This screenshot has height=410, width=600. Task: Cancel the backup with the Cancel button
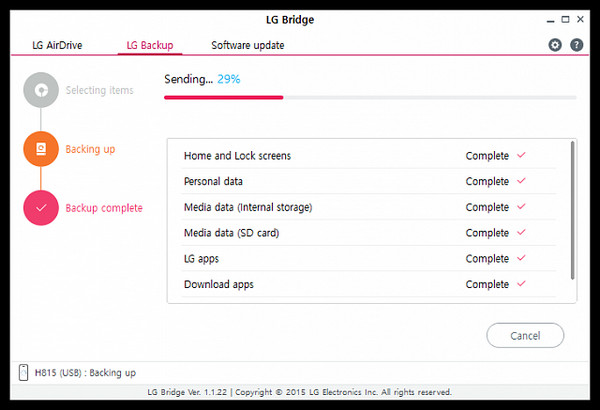point(525,335)
